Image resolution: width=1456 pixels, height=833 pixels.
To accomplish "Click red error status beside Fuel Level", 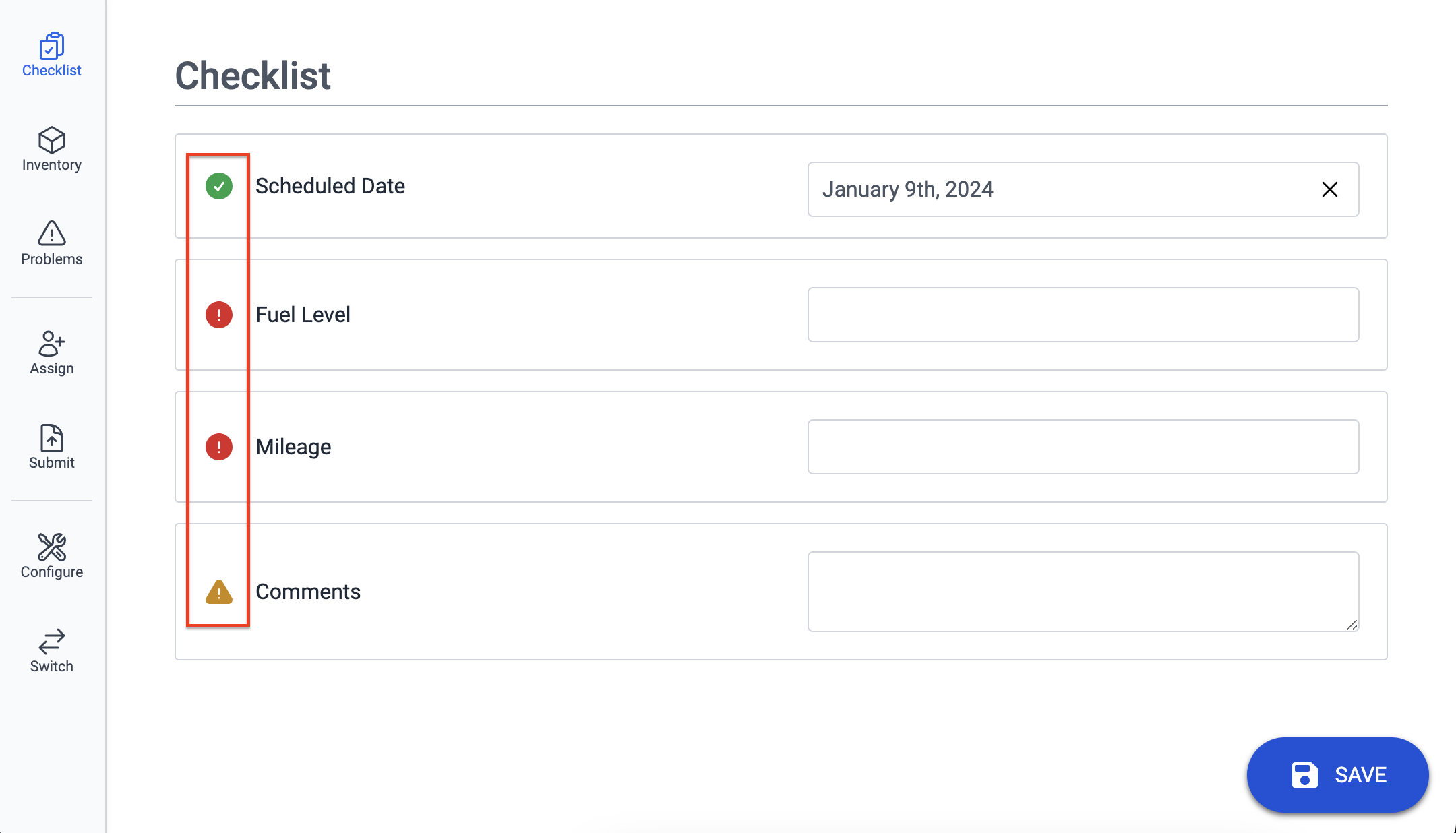I will [219, 315].
